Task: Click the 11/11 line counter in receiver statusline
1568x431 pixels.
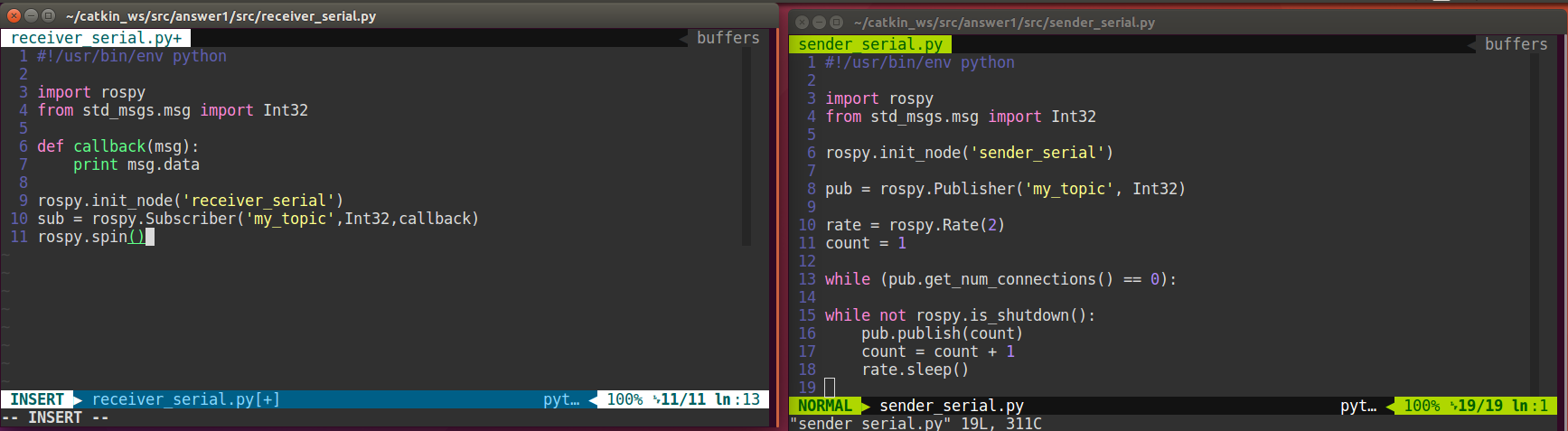Action: [x=682, y=399]
